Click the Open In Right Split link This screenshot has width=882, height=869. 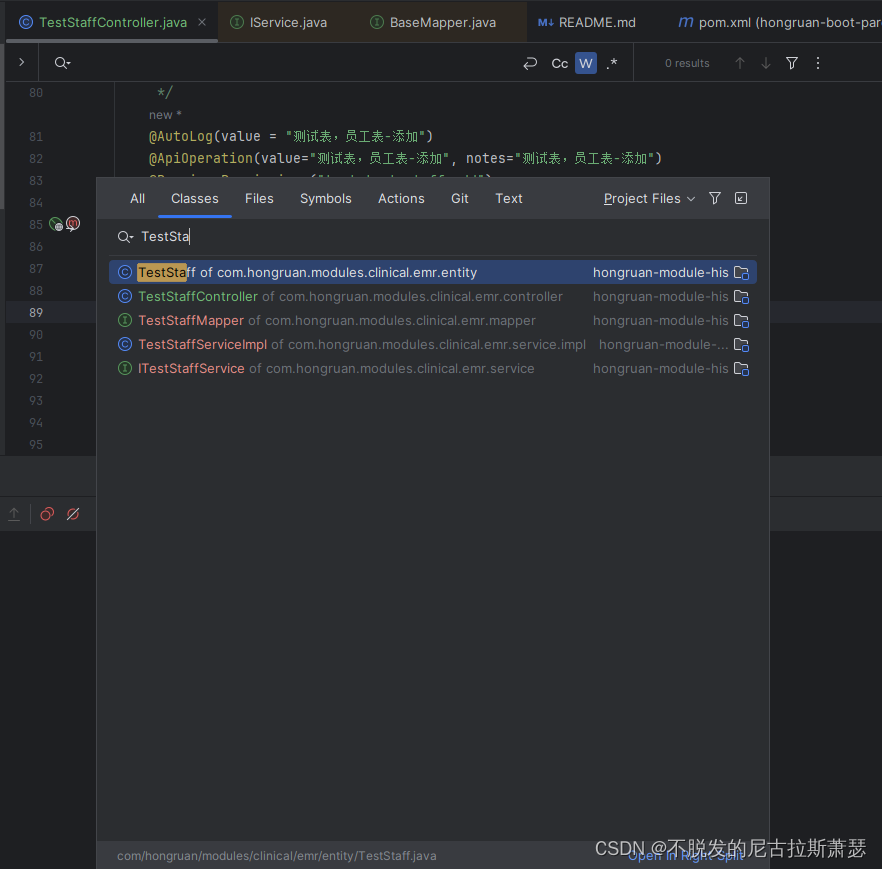[686, 856]
